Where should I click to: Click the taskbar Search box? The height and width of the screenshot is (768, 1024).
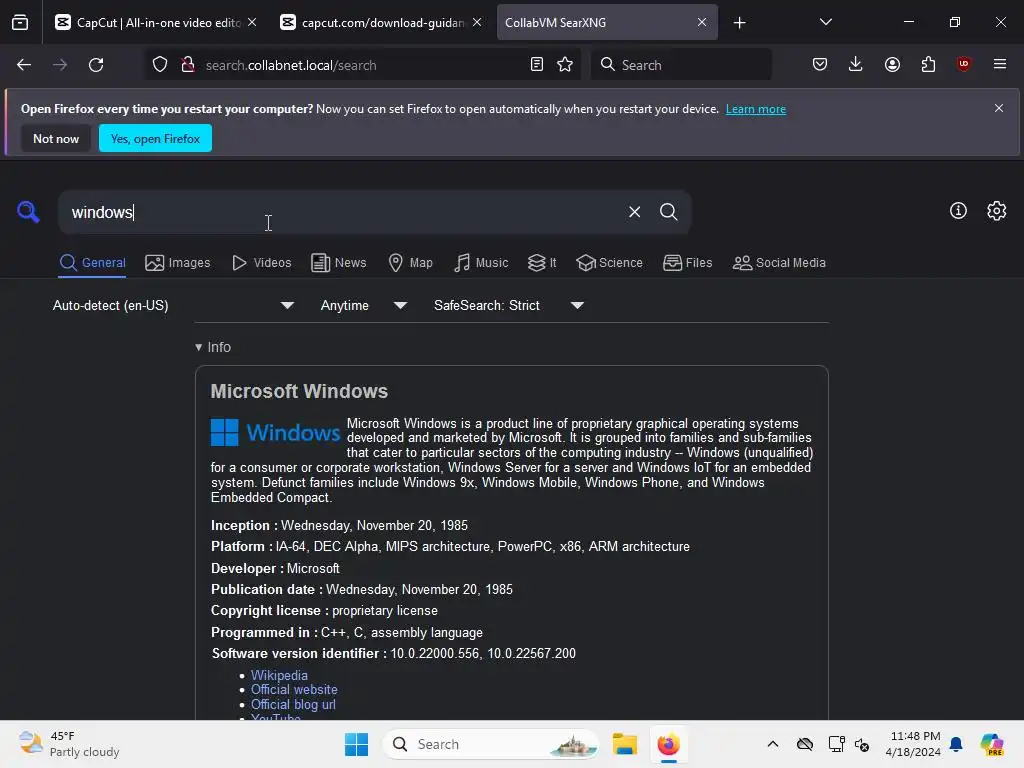[491, 744]
